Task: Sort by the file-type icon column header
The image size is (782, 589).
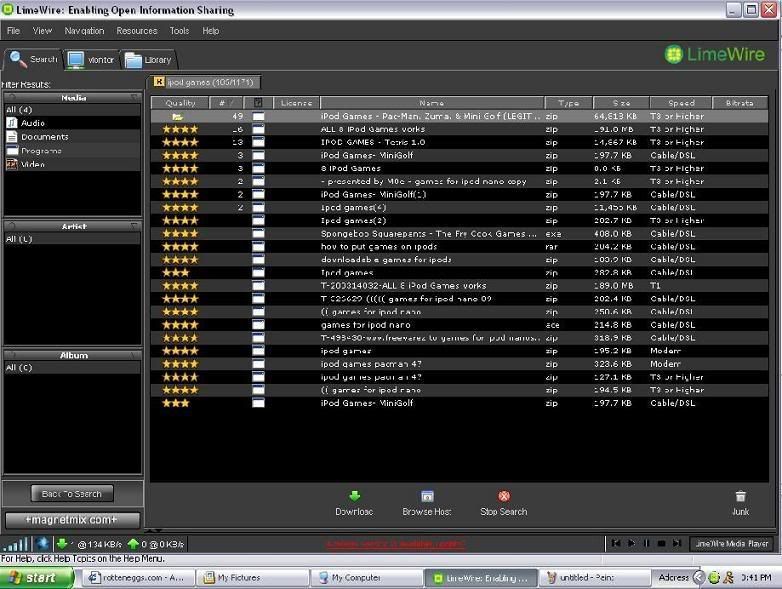Action: coord(258,103)
